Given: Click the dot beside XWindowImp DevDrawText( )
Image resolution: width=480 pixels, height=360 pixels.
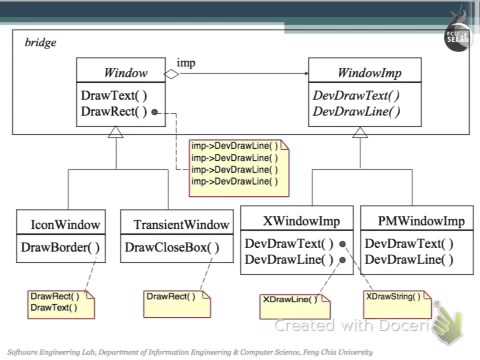Looking at the screenshot, I should (x=342, y=244).
